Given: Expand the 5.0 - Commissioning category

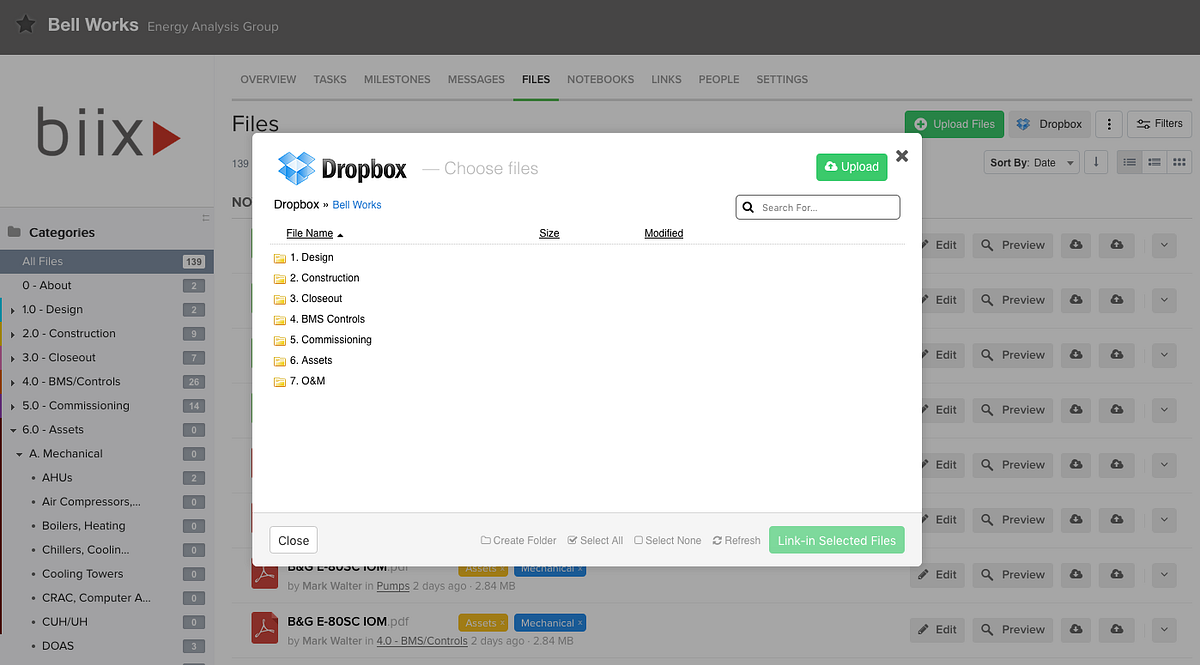Looking at the screenshot, I should pyautogui.click(x=12, y=406).
